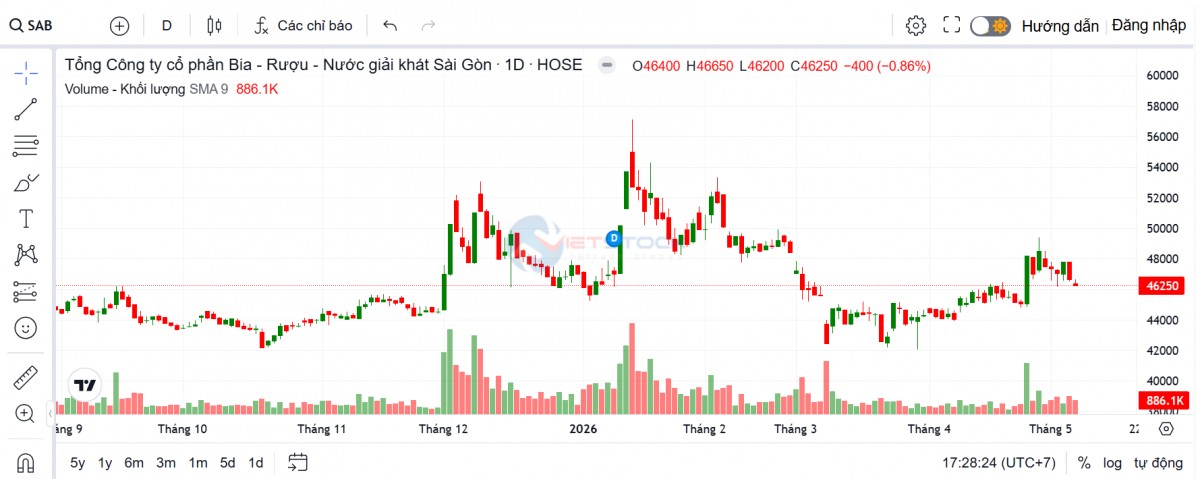The image size is (1200, 479).
Task: Select the zoom-in tool
Action: [26, 413]
